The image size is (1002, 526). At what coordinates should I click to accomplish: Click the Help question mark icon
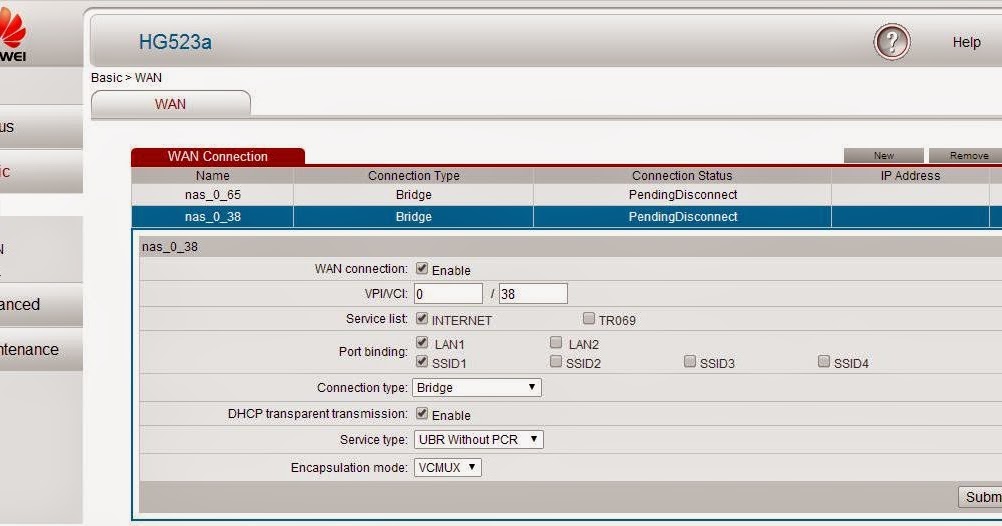coord(891,42)
